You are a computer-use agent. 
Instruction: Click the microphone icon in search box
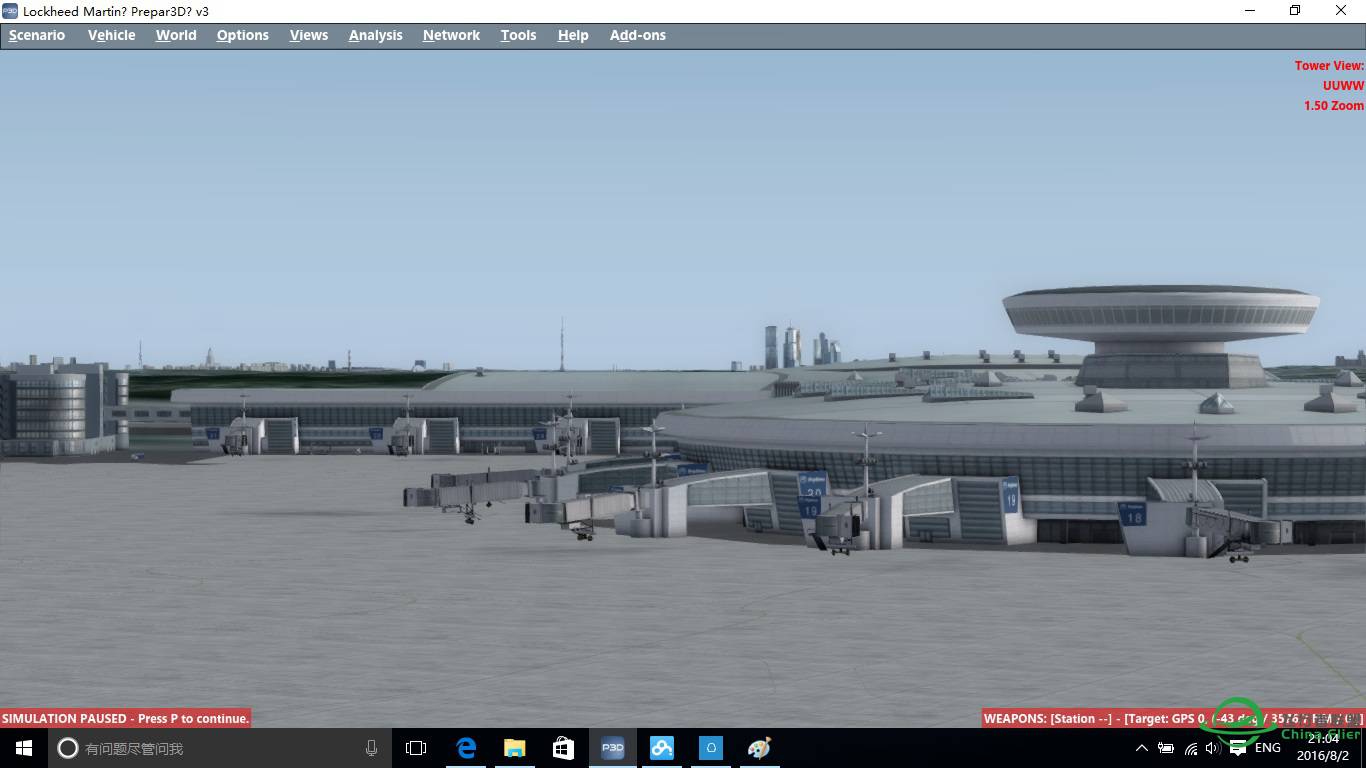[x=371, y=748]
